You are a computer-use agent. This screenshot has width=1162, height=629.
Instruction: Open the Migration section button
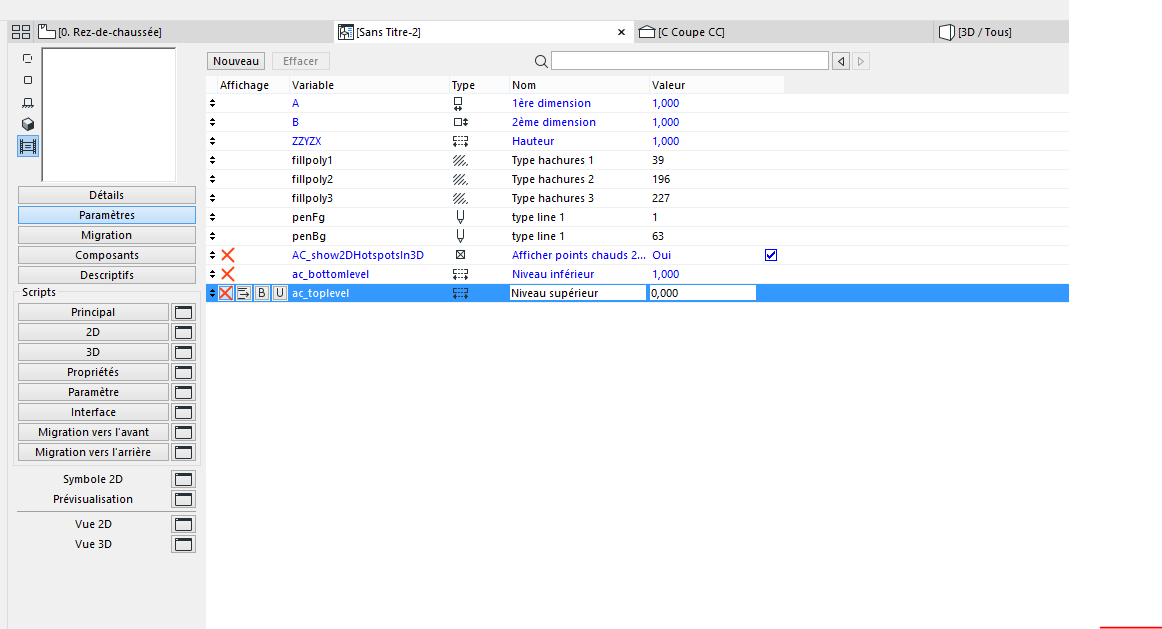[x=106, y=235]
